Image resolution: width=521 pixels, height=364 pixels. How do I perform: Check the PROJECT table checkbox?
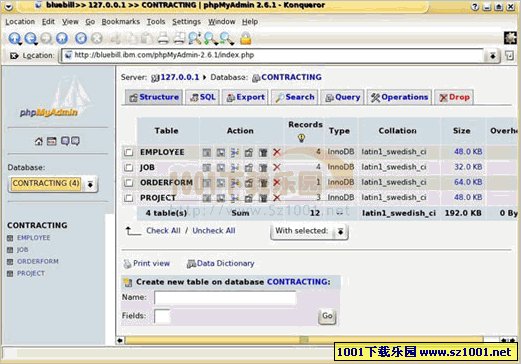pyautogui.click(x=129, y=198)
